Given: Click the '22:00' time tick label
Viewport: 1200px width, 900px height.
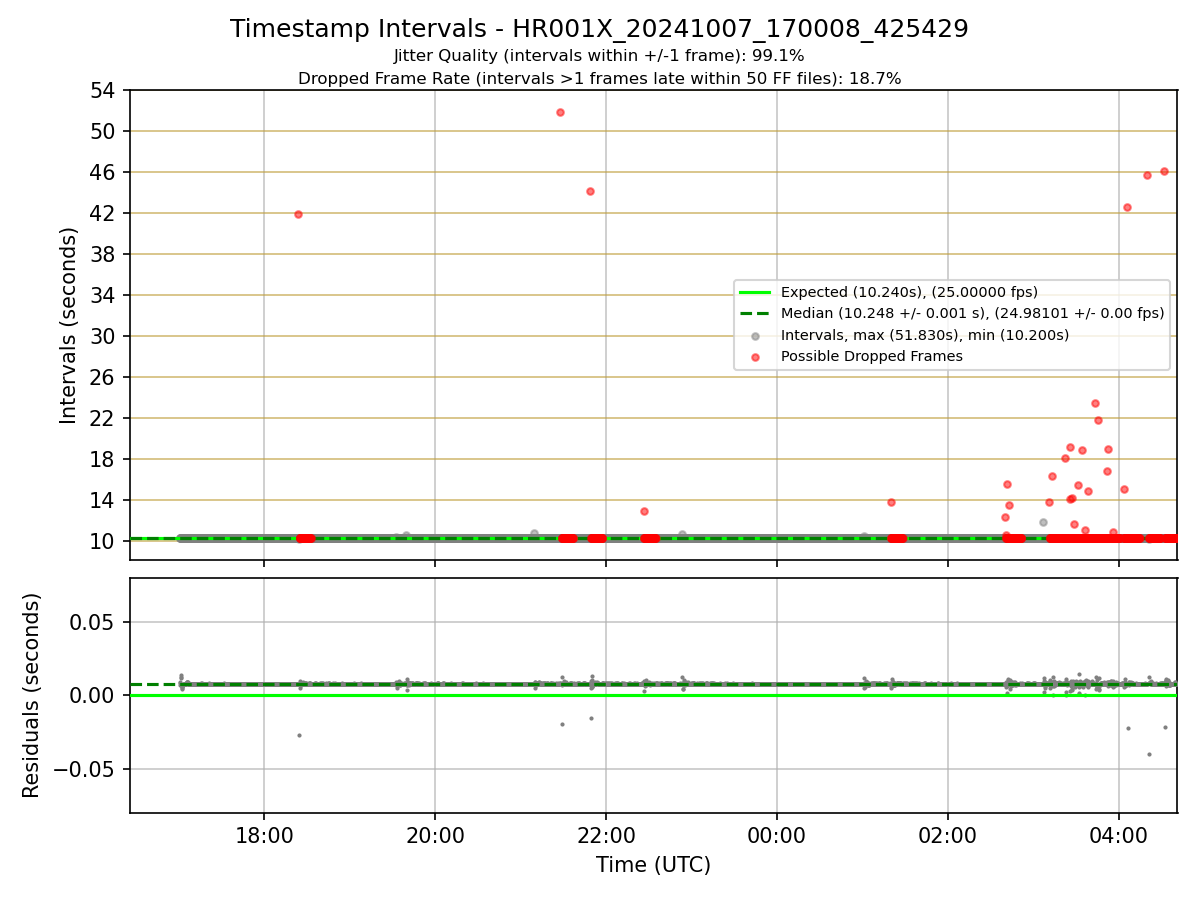Looking at the screenshot, I should 606,835.
